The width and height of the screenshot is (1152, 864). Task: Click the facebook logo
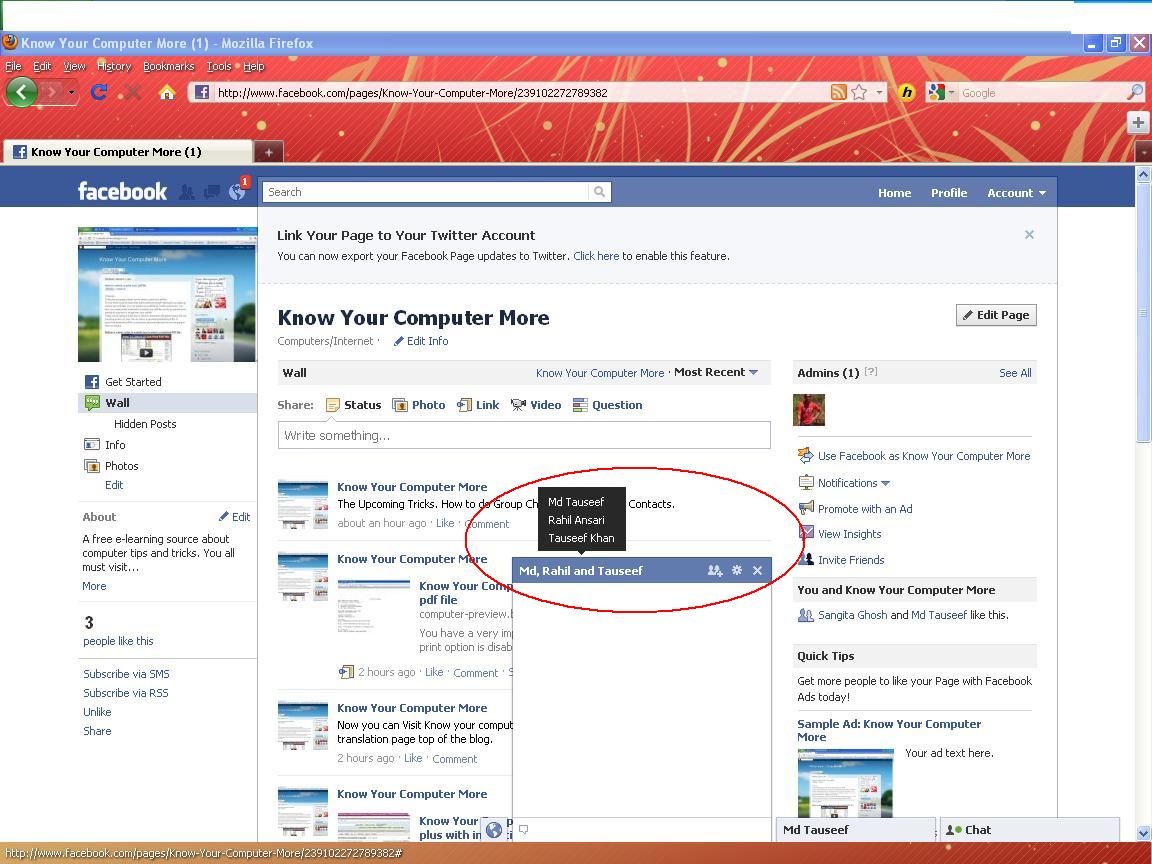pyautogui.click(x=123, y=192)
